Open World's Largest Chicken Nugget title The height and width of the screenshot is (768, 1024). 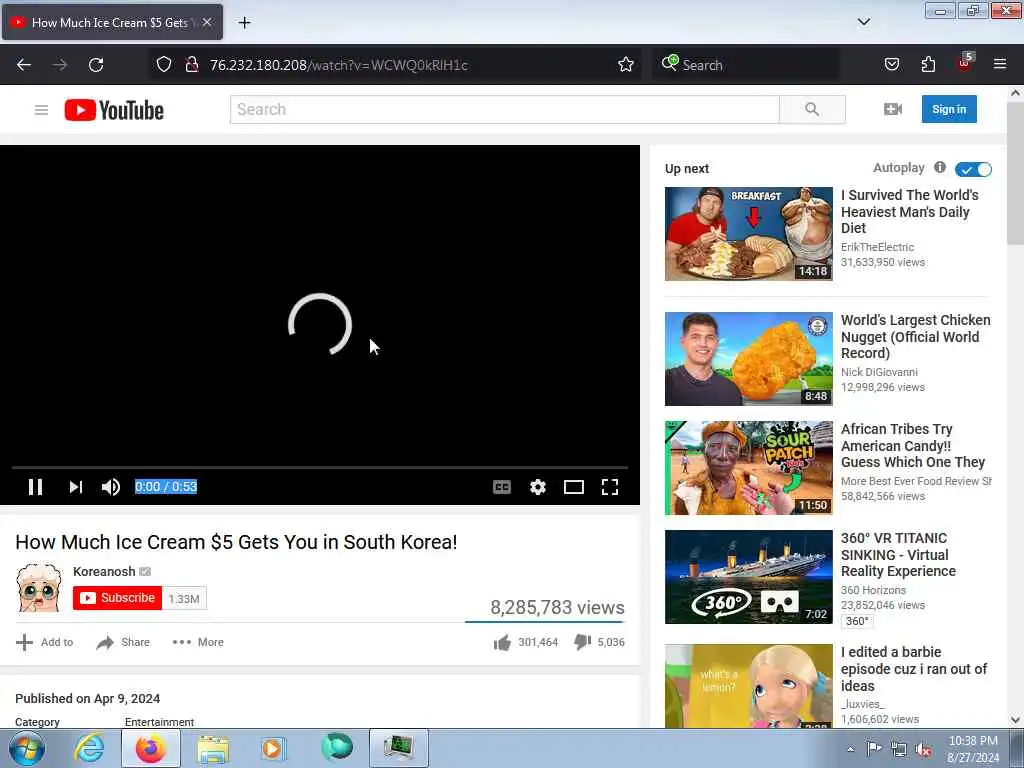tap(915, 336)
